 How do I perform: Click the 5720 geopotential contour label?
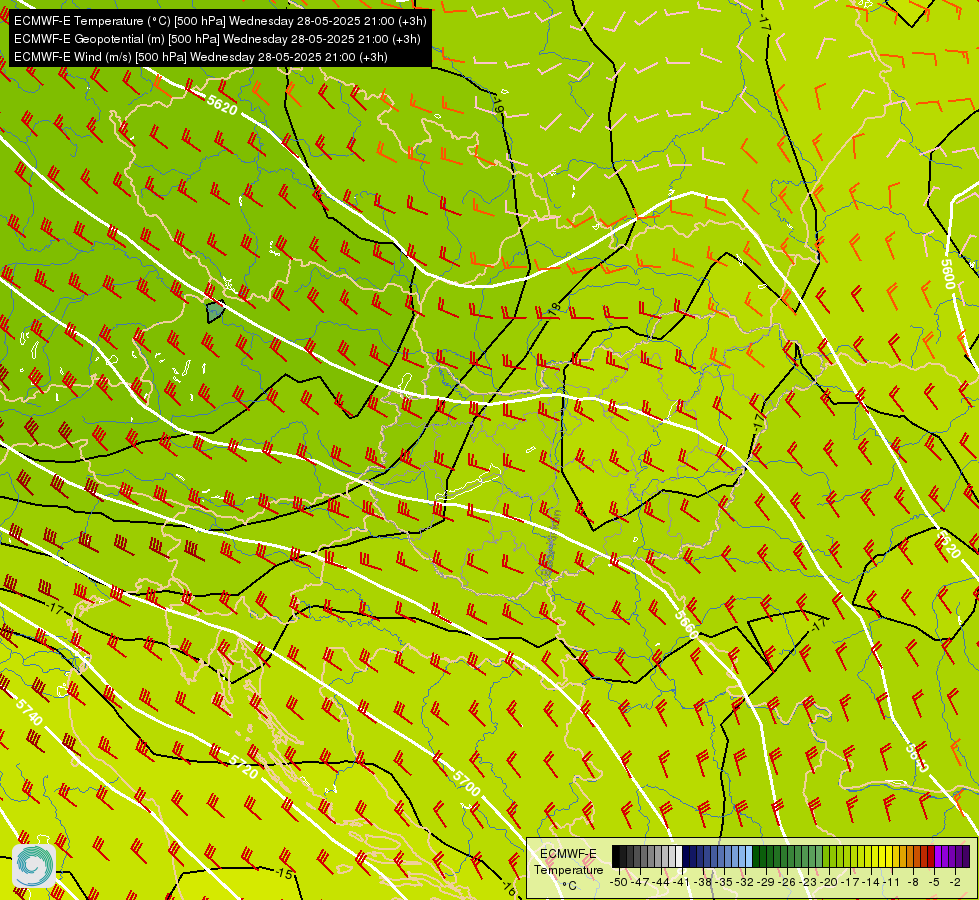pos(244,766)
